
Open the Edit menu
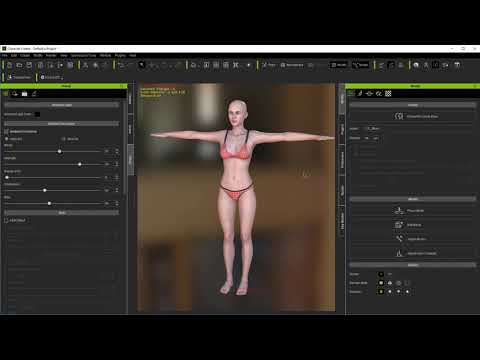(14, 55)
